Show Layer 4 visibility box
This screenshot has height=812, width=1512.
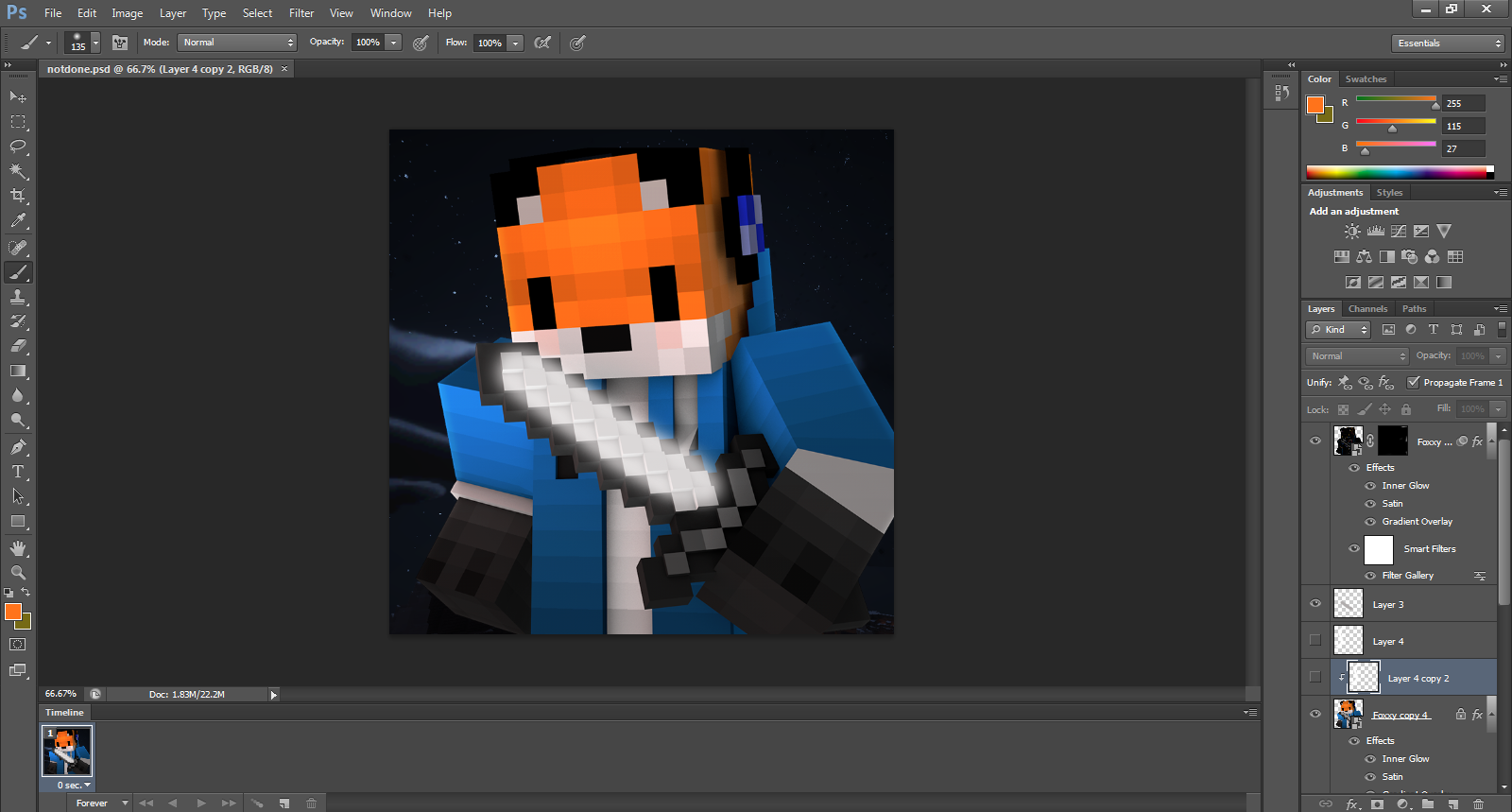(x=1315, y=640)
